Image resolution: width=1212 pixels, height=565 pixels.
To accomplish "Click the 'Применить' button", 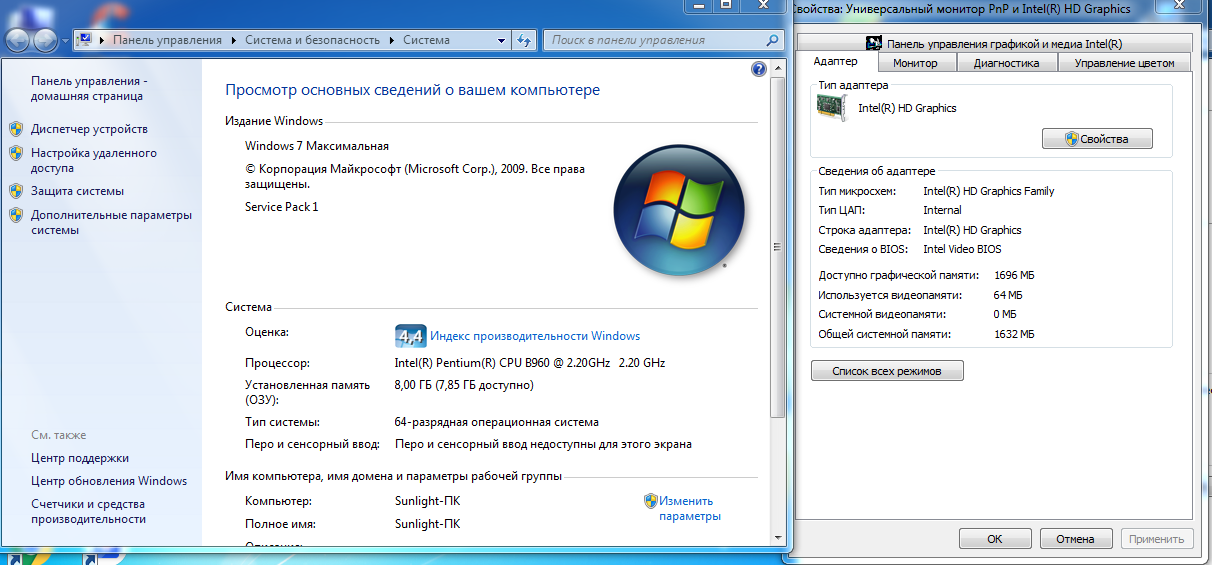I will pyautogui.click(x=1156, y=538).
